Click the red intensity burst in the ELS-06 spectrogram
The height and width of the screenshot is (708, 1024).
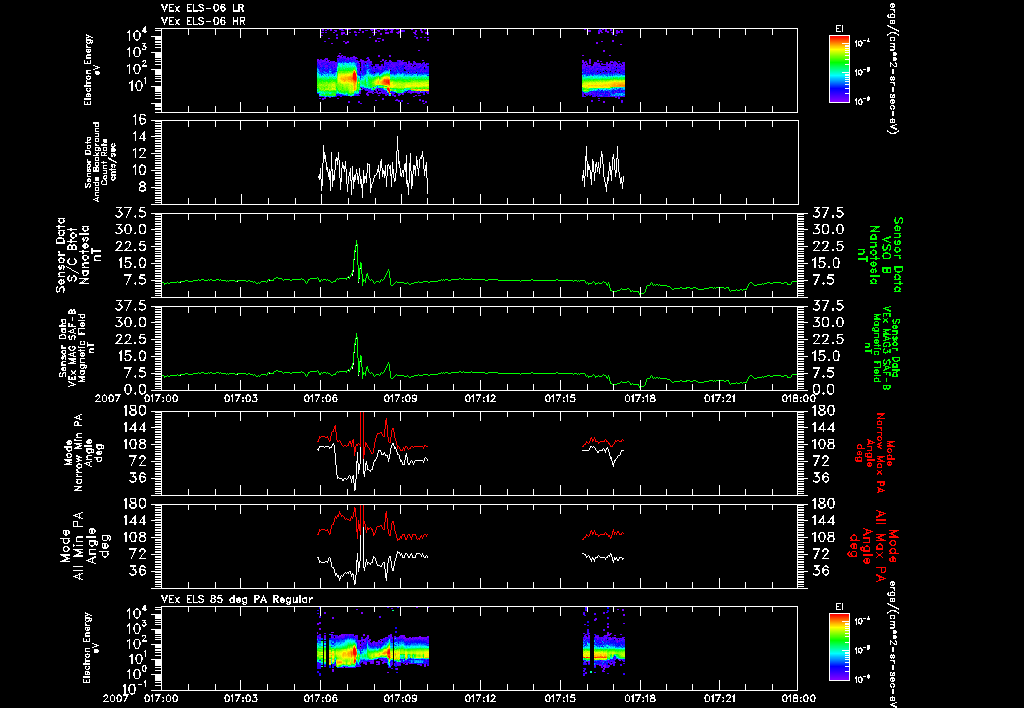coord(353,78)
